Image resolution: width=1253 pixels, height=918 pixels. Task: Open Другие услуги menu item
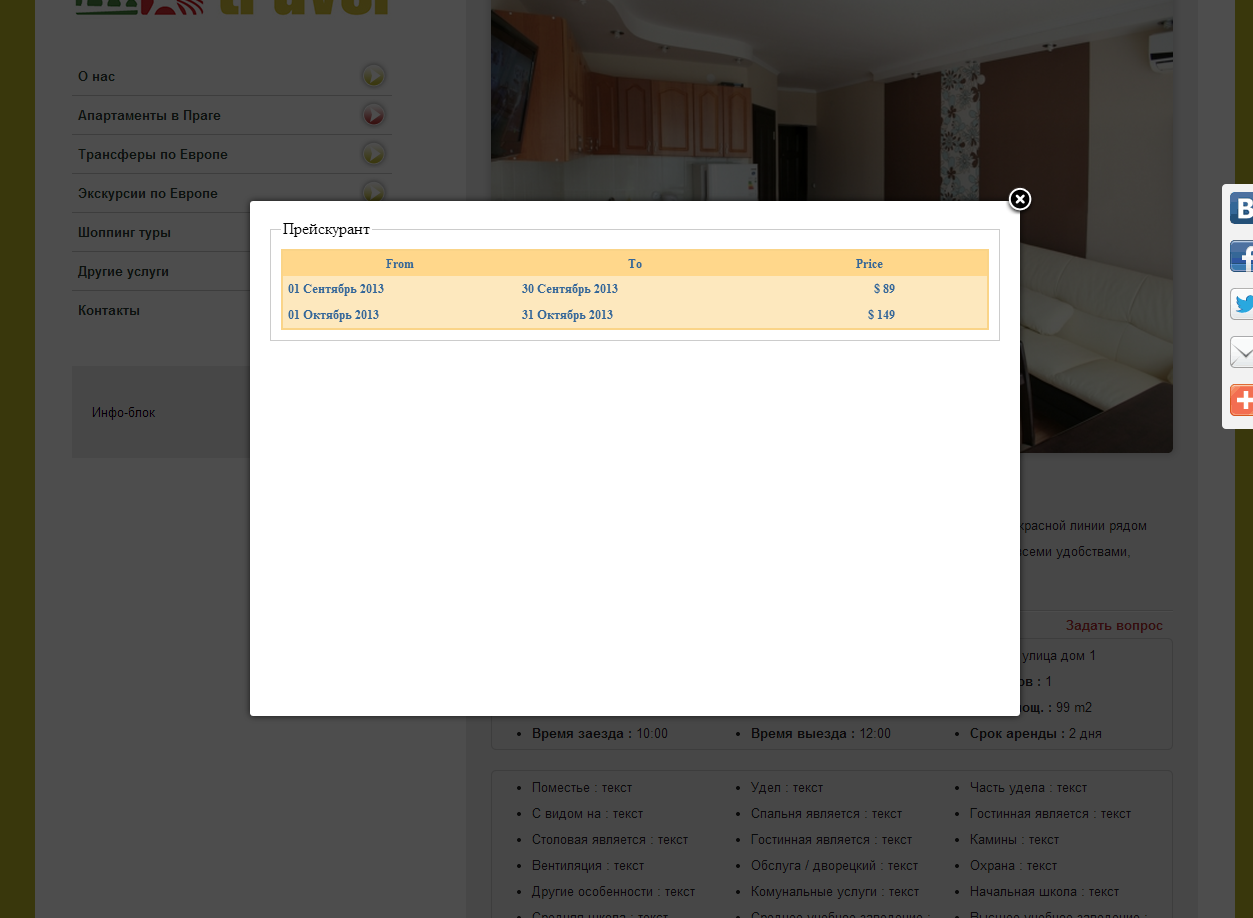123,271
